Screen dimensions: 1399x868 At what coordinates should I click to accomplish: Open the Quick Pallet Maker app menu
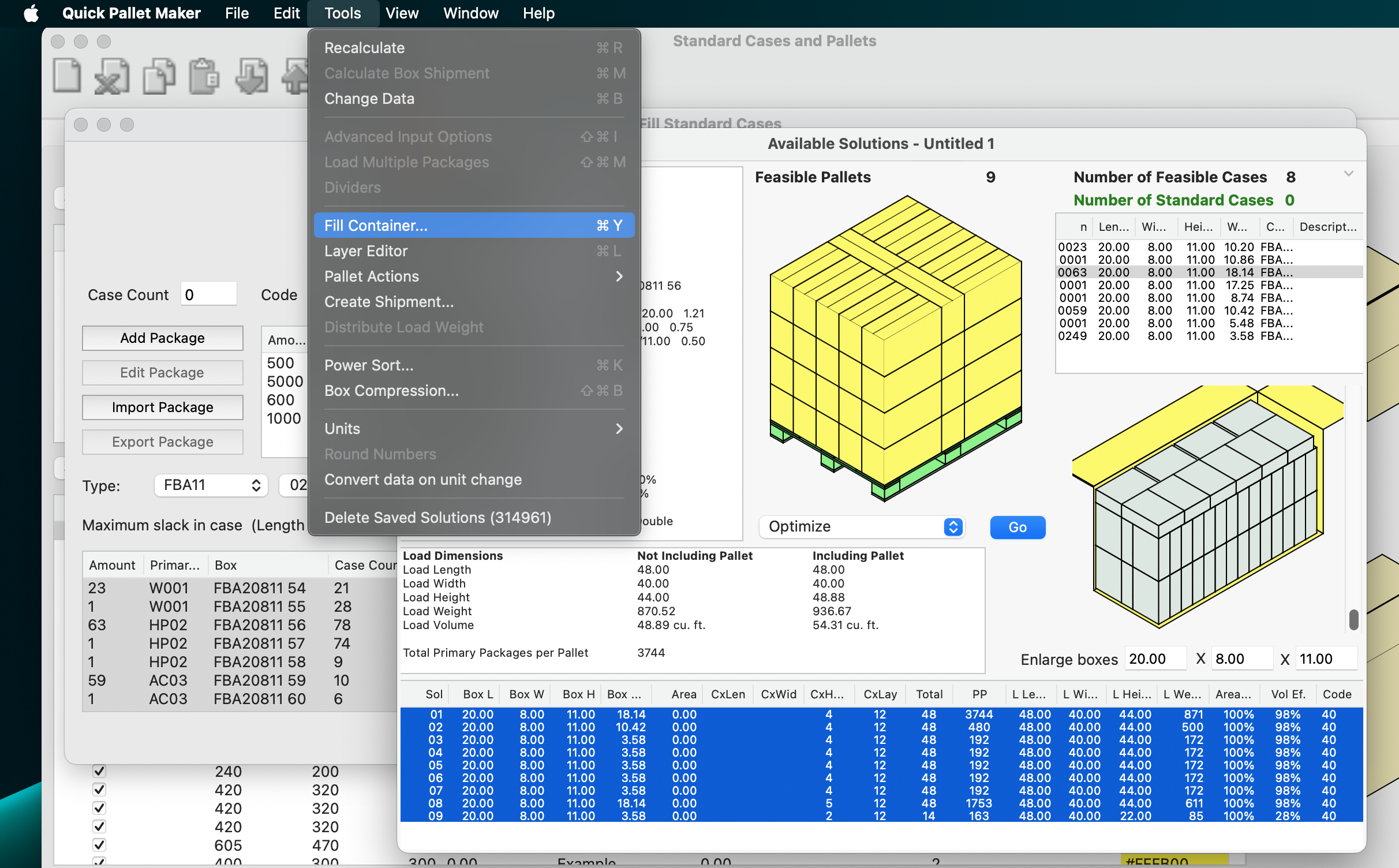click(x=131, y=13)
